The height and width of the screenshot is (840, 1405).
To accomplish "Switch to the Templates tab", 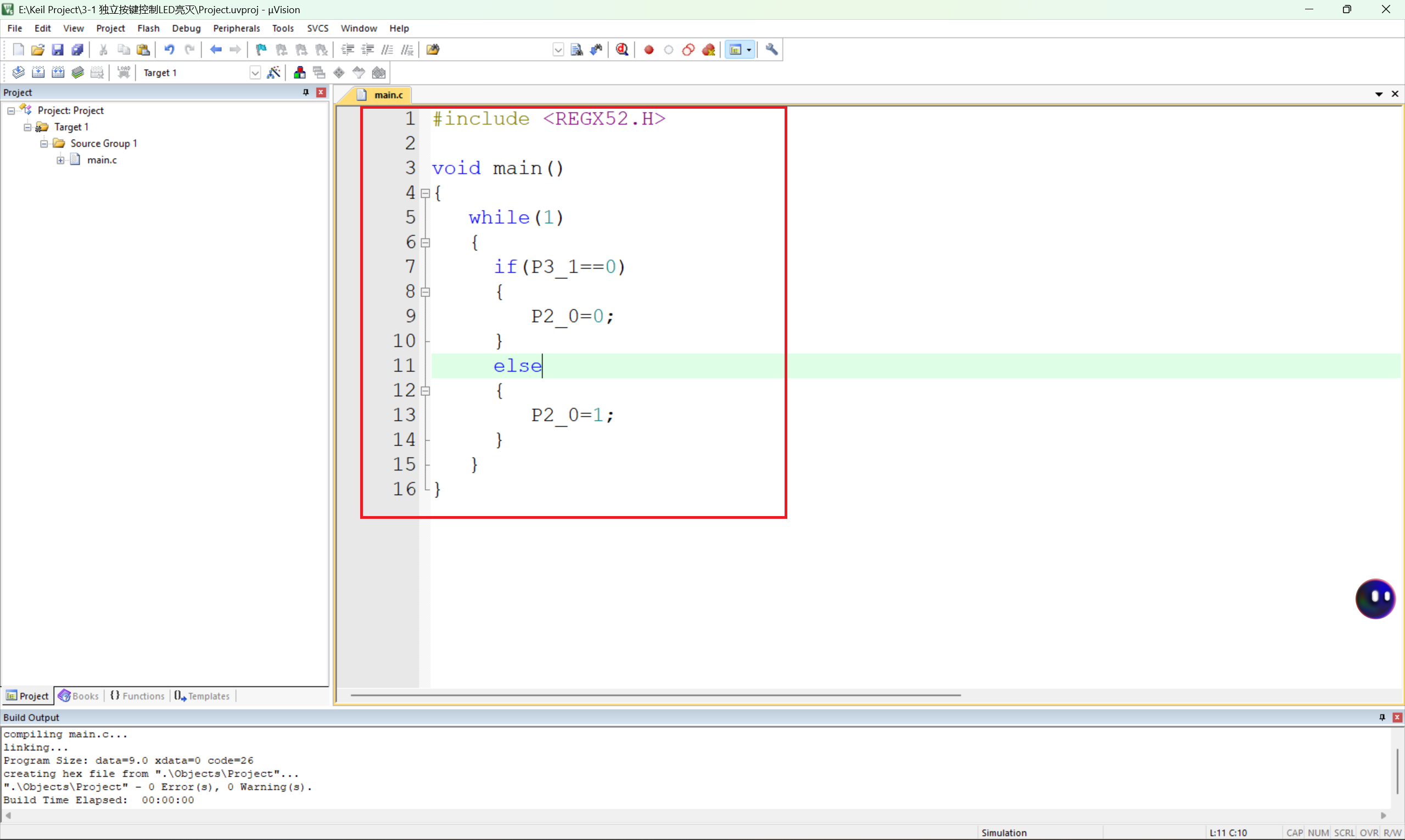I will (x=202, y=696).
